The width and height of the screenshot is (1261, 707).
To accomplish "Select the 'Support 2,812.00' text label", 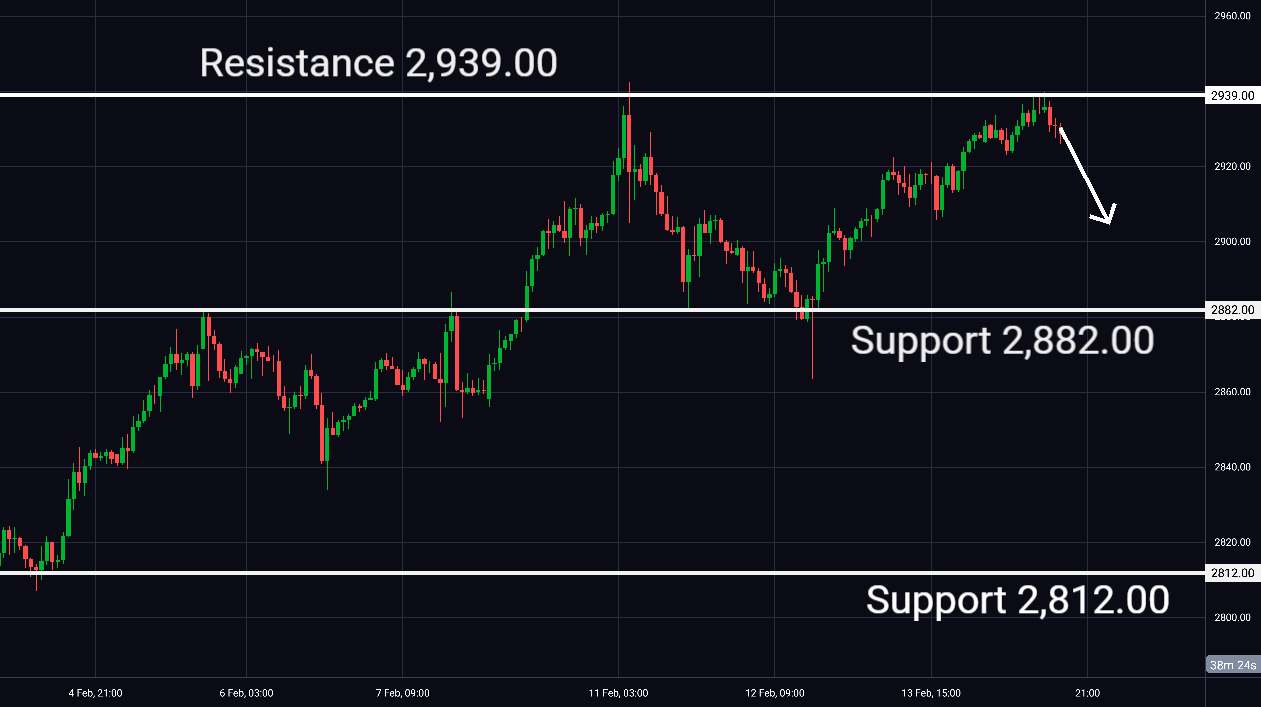I will pos(1017,600).
